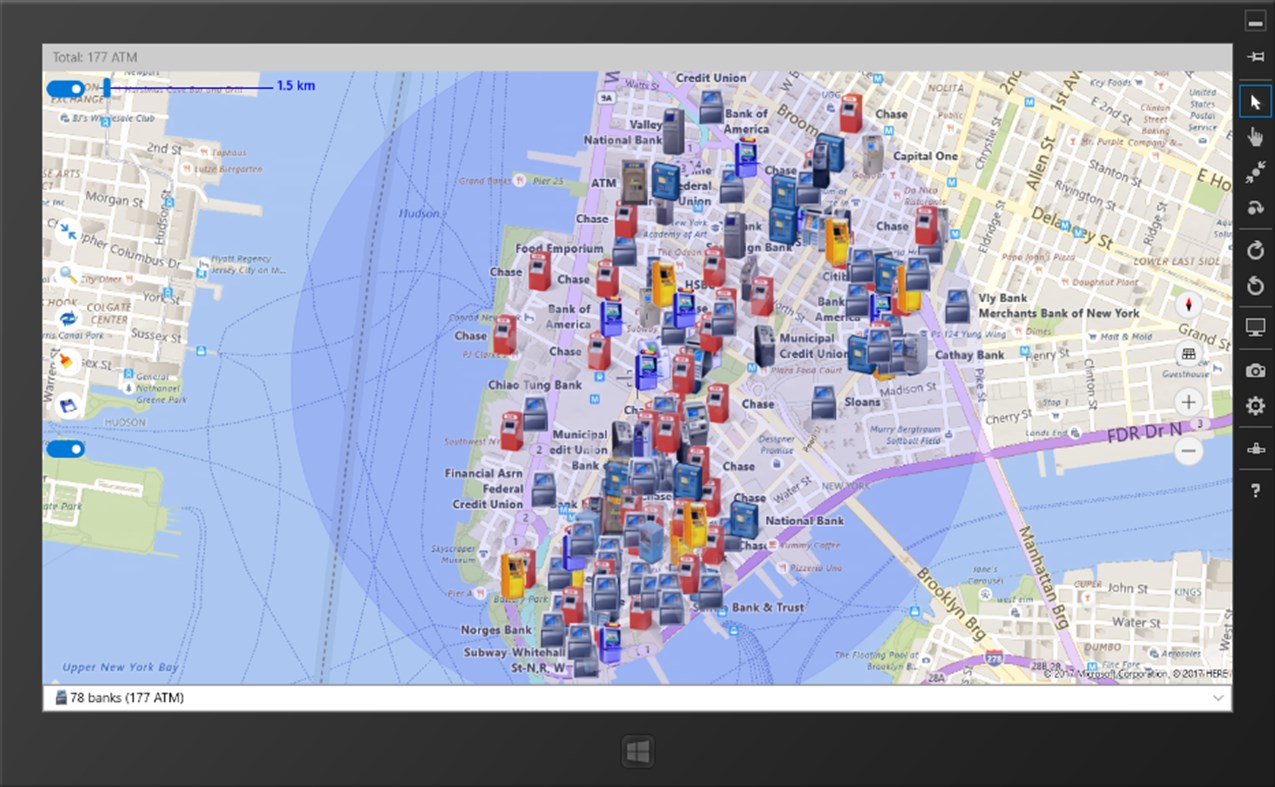
Task: Click 'Merchants Bank of New York' label
Action: (x=1059, y=313)
